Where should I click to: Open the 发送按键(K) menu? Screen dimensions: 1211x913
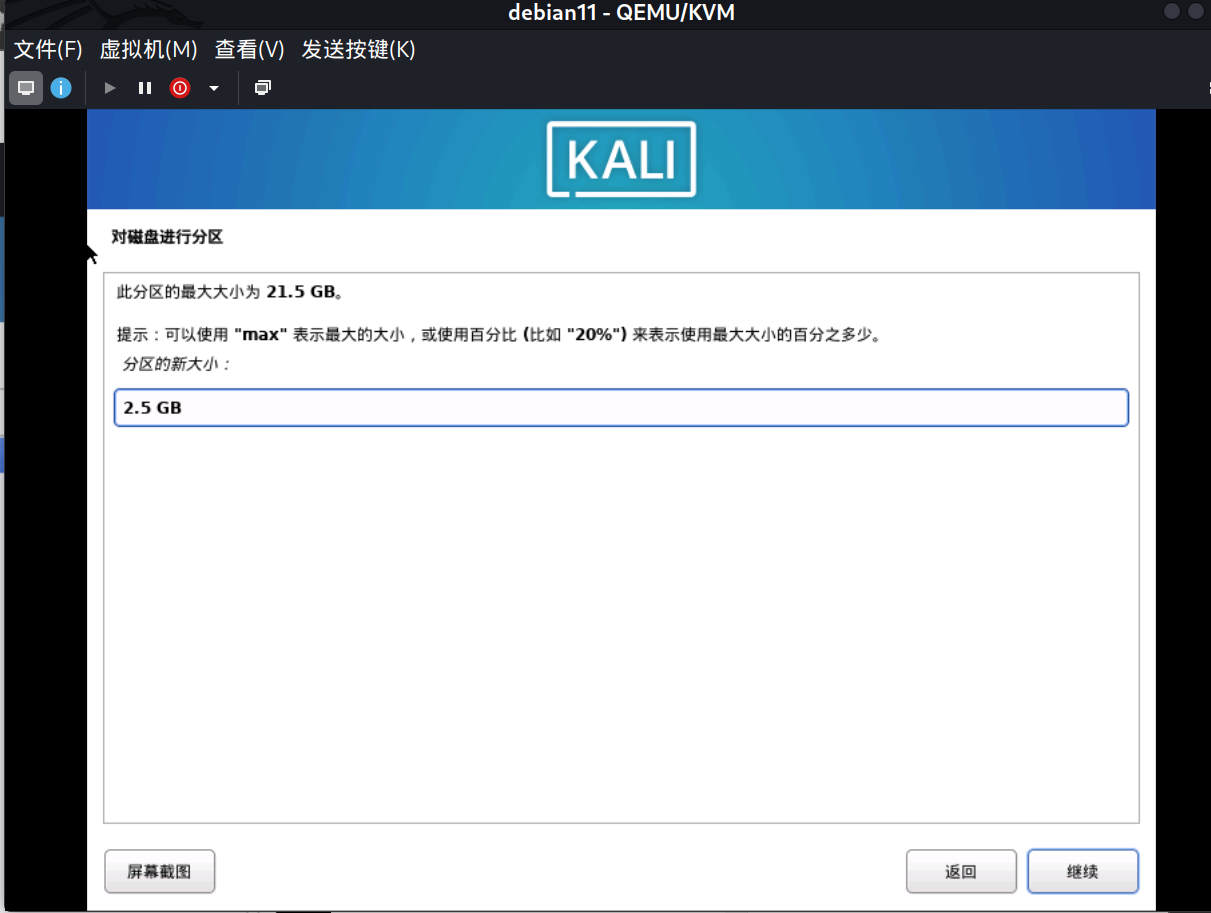[x=358, y=50]
